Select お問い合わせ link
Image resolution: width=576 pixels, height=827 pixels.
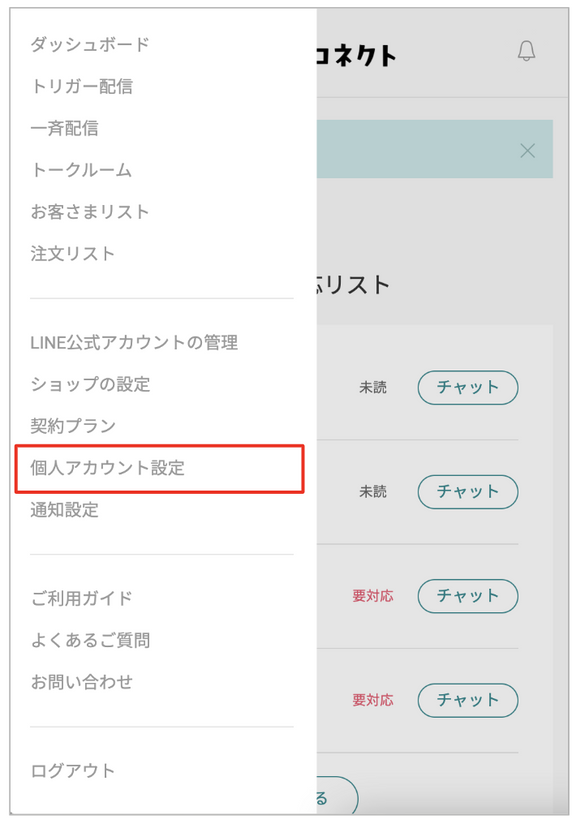(x=82, y=682)
